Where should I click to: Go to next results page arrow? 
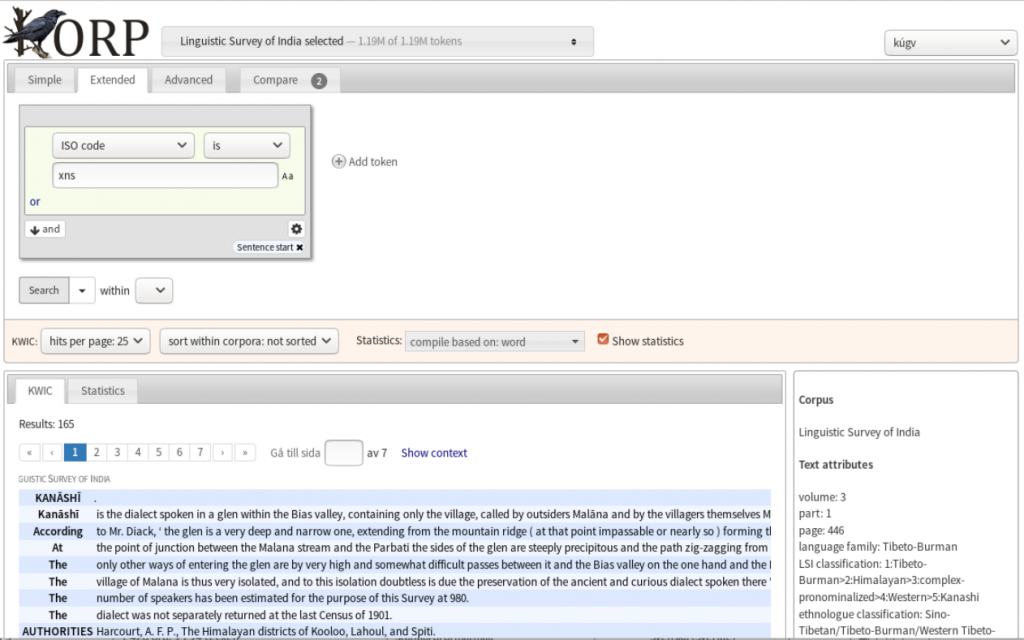(223, 453)
